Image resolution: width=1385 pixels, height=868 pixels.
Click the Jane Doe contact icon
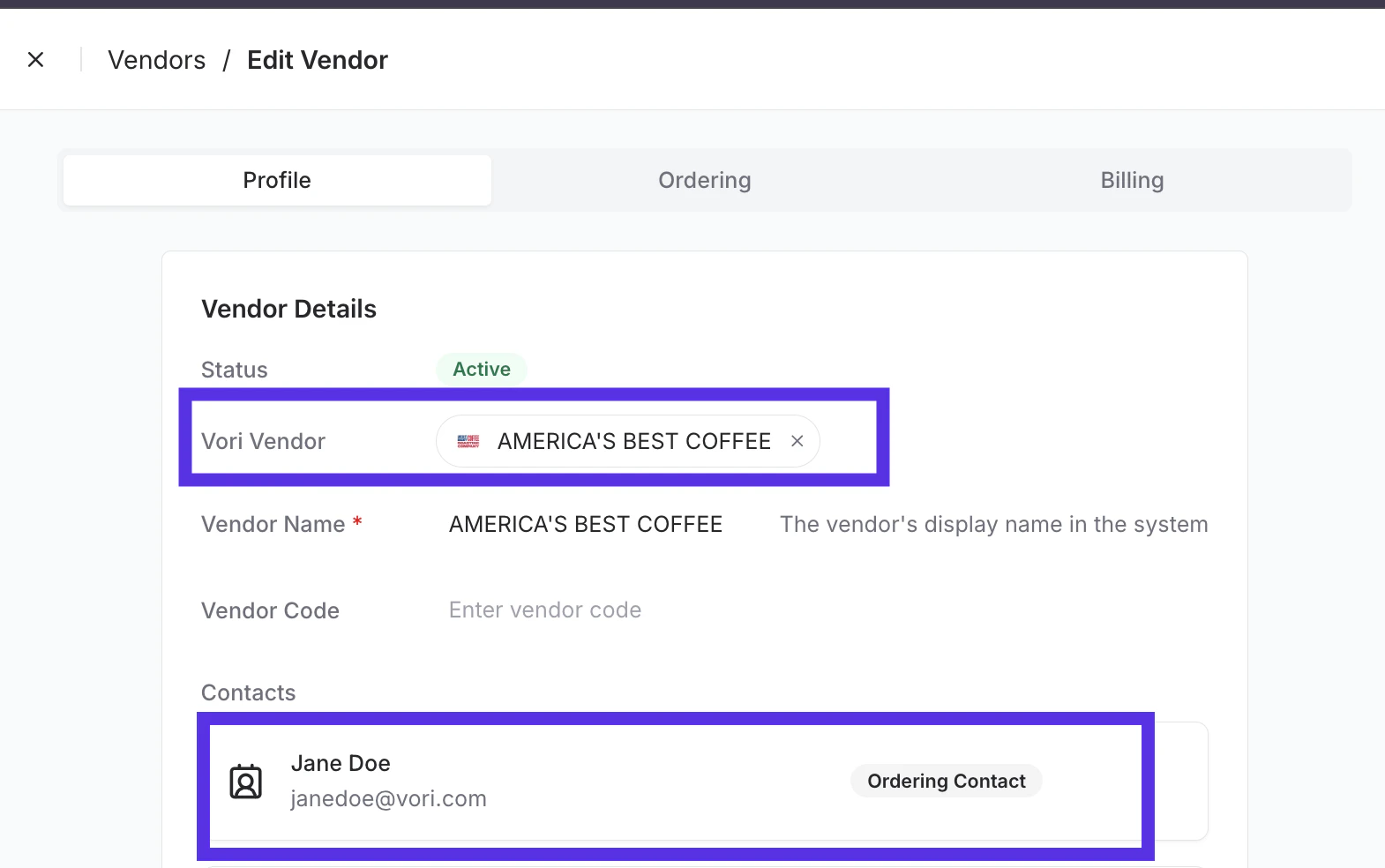pyautogui.click(x=246, y=782)
